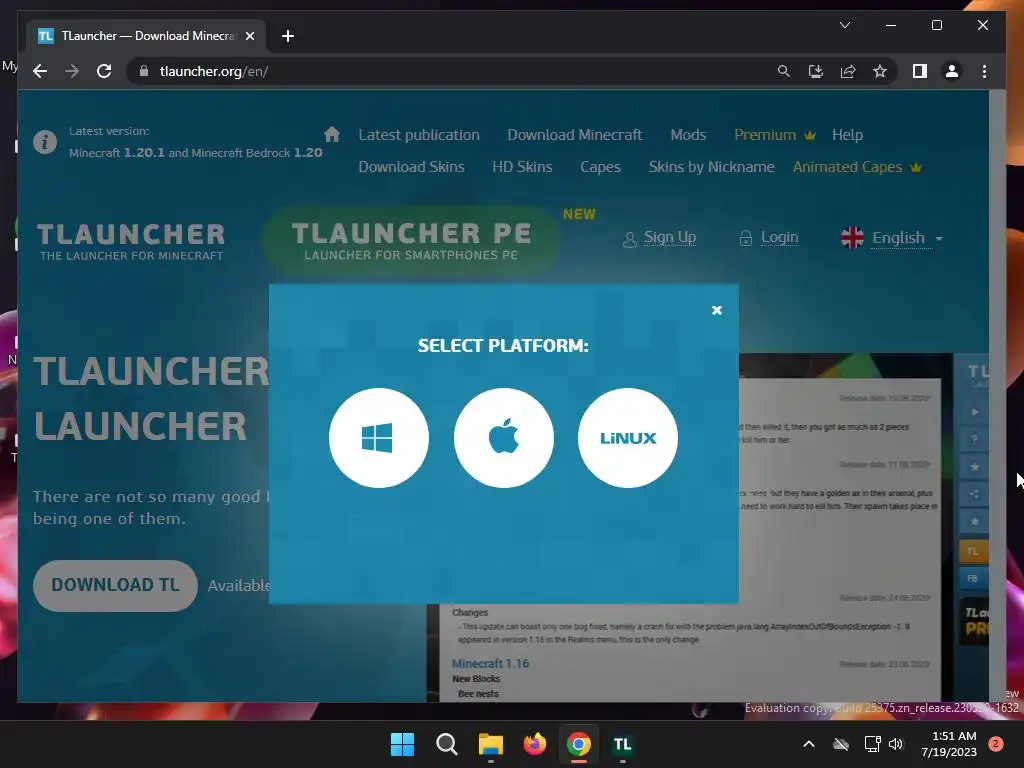The image size is (1024, 768).
Task: Click the TLauncher logo
Action: pos(131,242)
